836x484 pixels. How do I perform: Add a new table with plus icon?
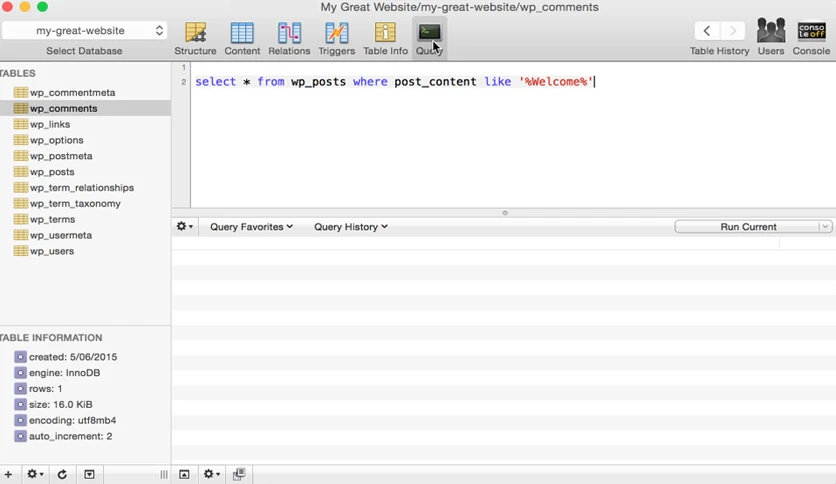point(9,474)
